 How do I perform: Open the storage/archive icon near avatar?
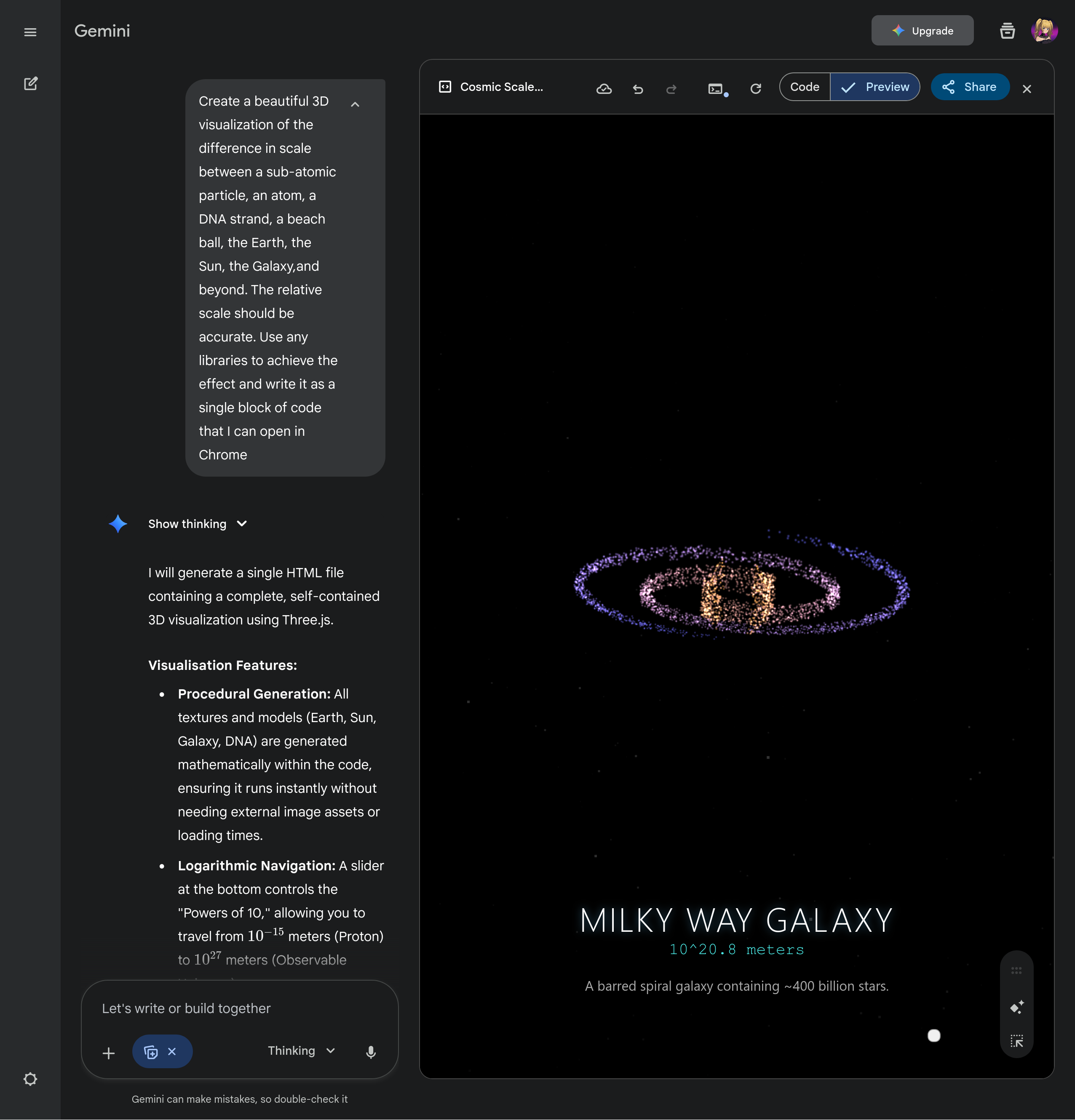[1008, 31]
